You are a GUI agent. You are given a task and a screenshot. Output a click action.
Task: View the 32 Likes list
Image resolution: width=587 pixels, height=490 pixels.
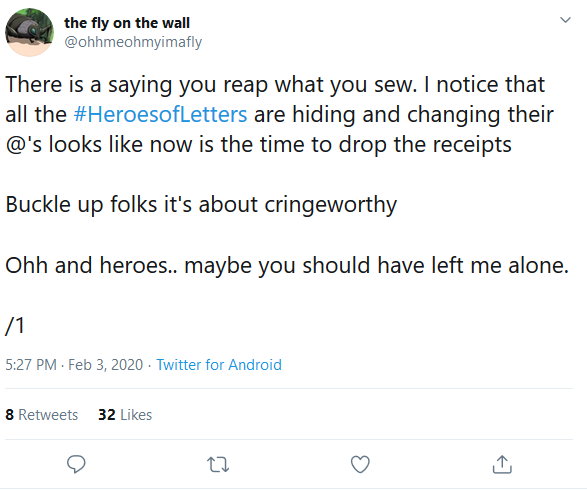[x=125, y=415]
